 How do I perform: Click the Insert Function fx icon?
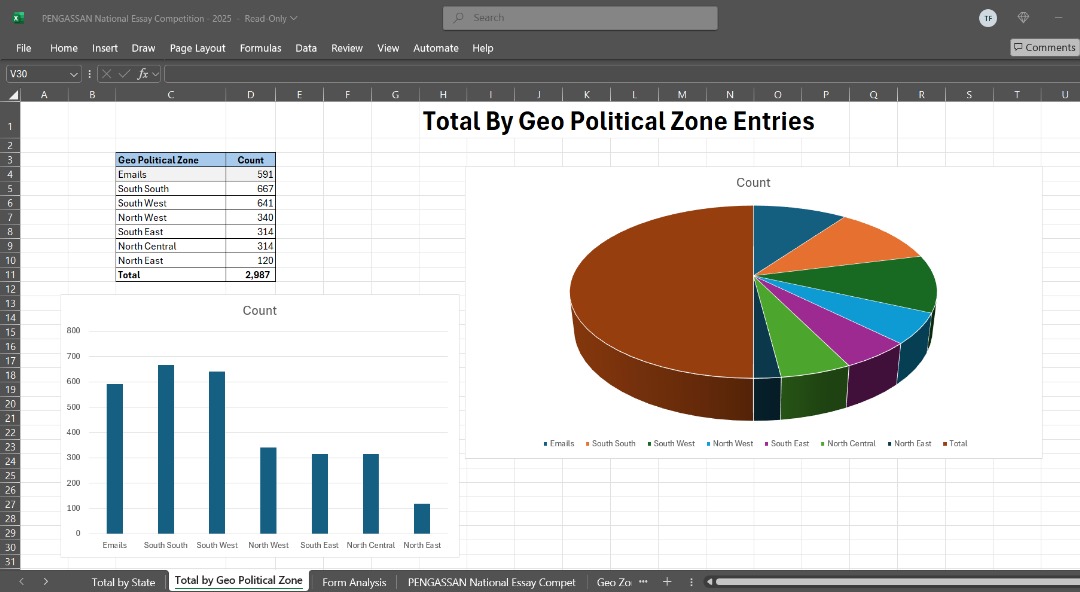pos(142,74)
